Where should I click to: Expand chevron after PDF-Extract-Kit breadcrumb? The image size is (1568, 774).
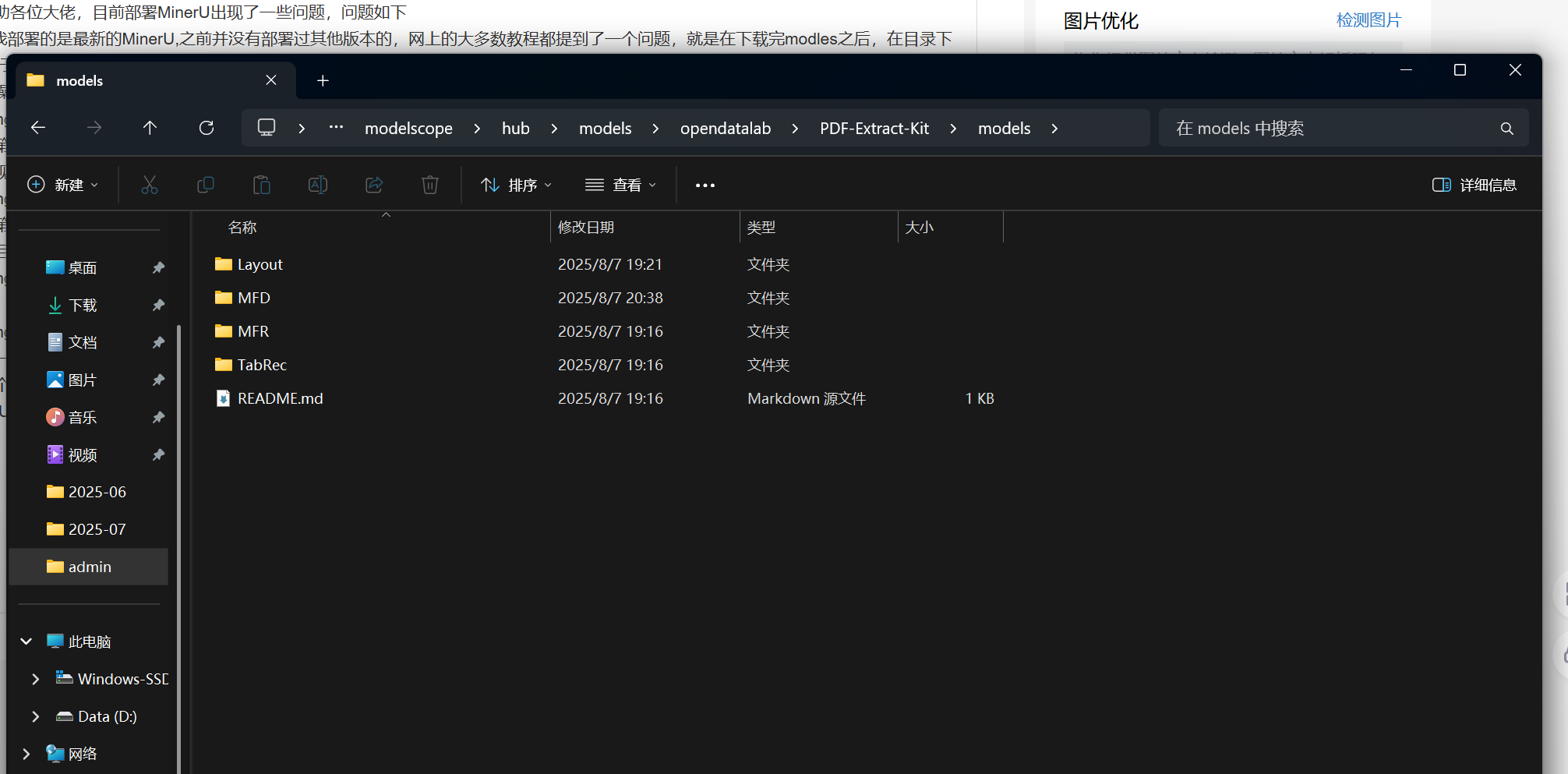click(x=953, y=129)
